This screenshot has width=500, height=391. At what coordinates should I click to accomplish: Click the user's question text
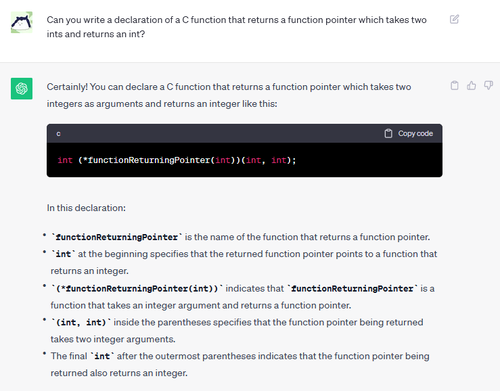[x=236, y=27]
